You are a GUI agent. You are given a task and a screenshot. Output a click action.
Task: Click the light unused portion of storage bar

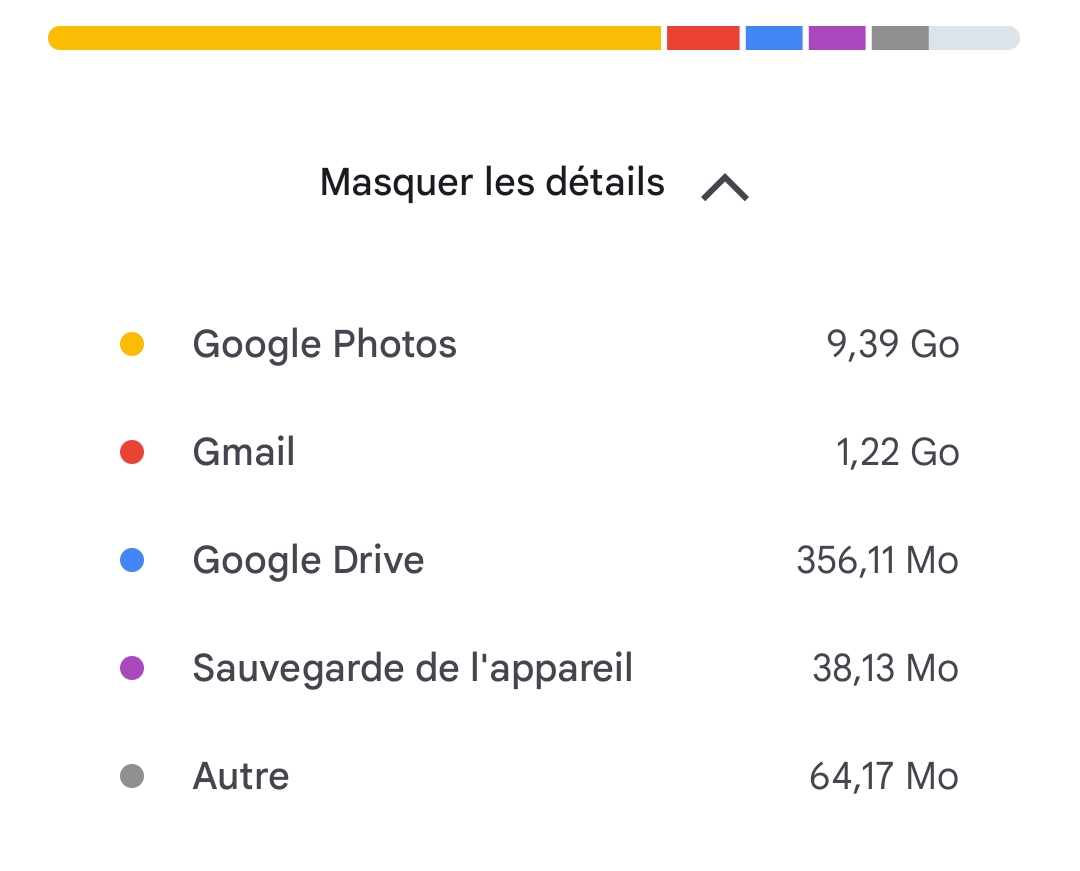[974, 38]
